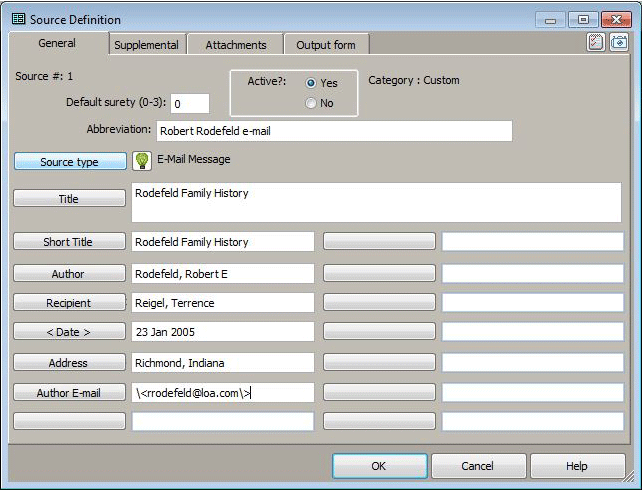This screenshot has width=643, height=491.
Task: Click the Author field containing Rodefeld, Robert E
Action: point(223,274)
